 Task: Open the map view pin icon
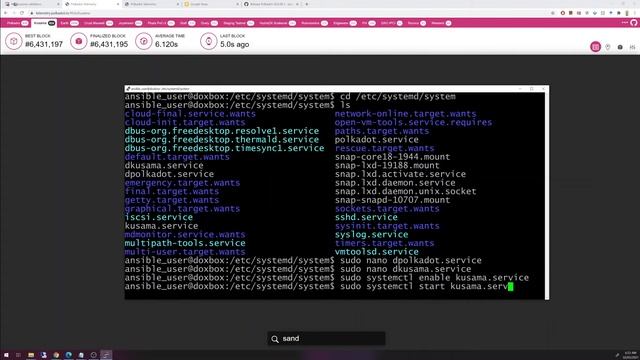tap(608, 47)
